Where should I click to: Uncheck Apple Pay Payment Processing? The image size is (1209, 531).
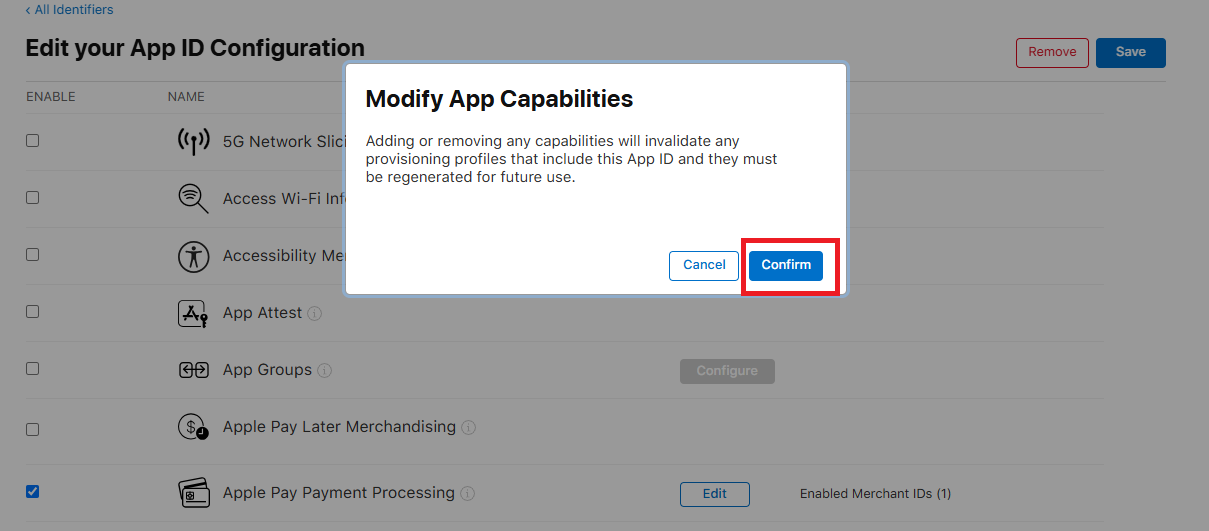33,491
